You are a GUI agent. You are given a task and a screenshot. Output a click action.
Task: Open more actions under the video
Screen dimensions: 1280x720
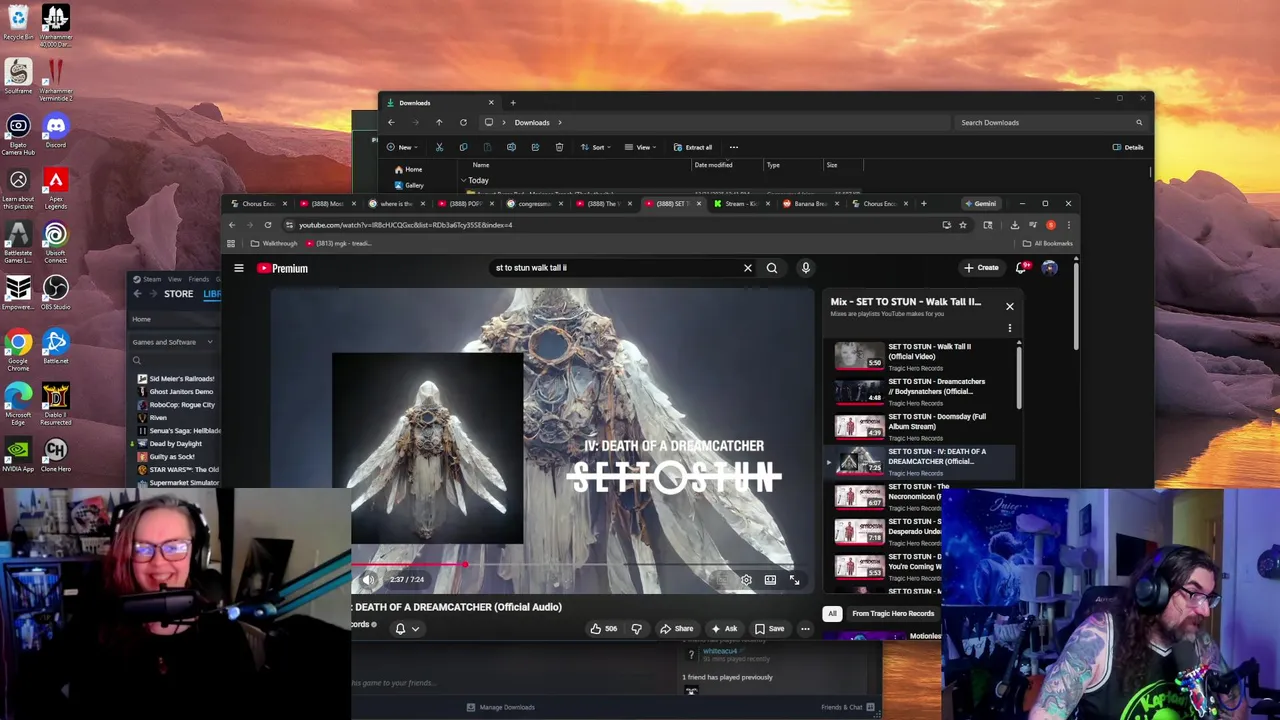coord(805,629)
